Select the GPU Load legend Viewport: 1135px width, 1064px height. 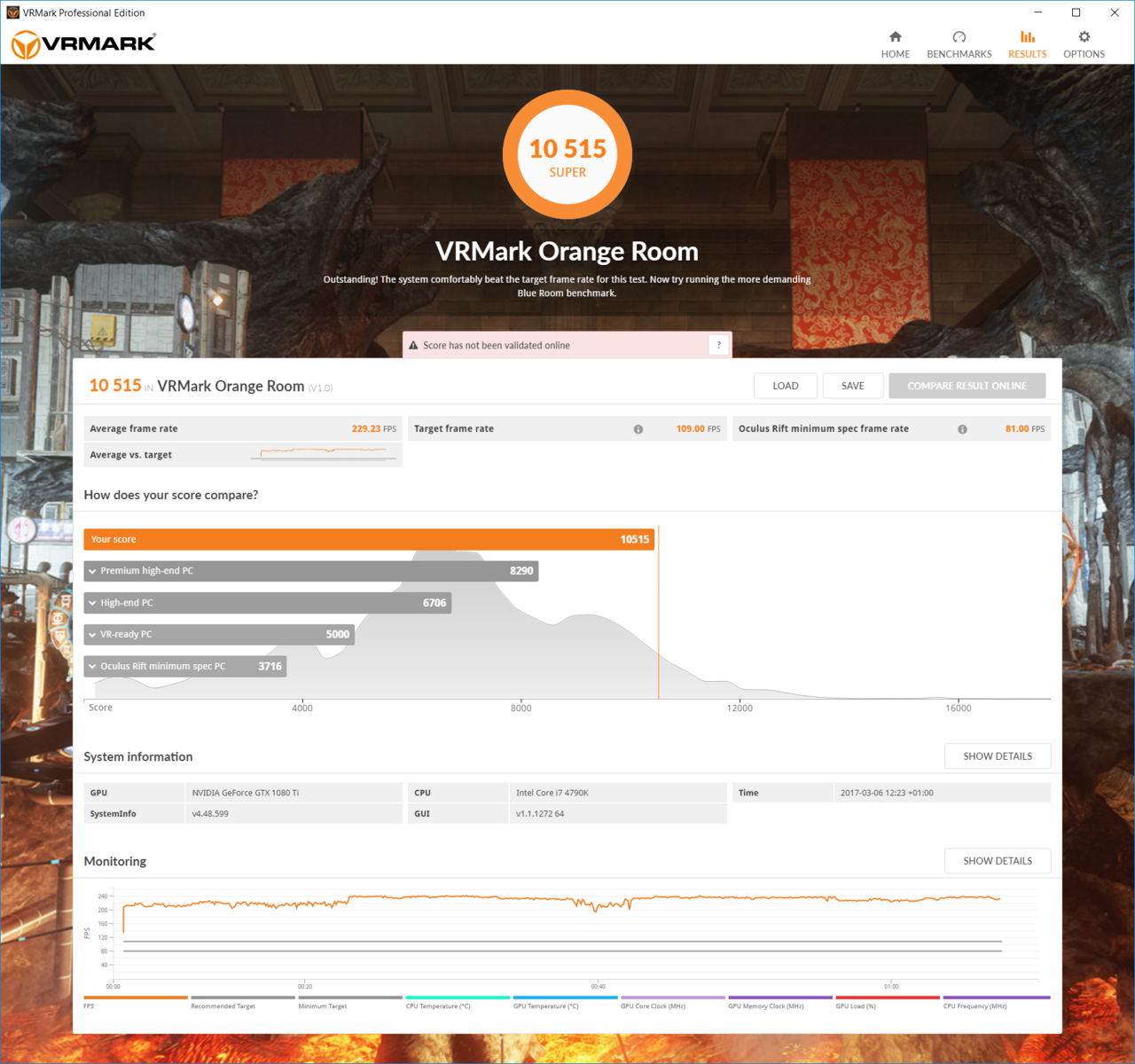[888, 1002]
